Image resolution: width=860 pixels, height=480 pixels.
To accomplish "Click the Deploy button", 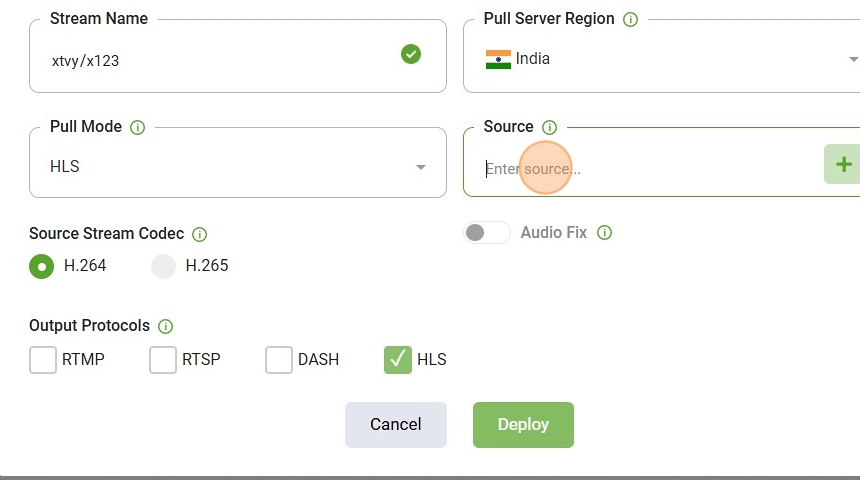I will (523, 425).
